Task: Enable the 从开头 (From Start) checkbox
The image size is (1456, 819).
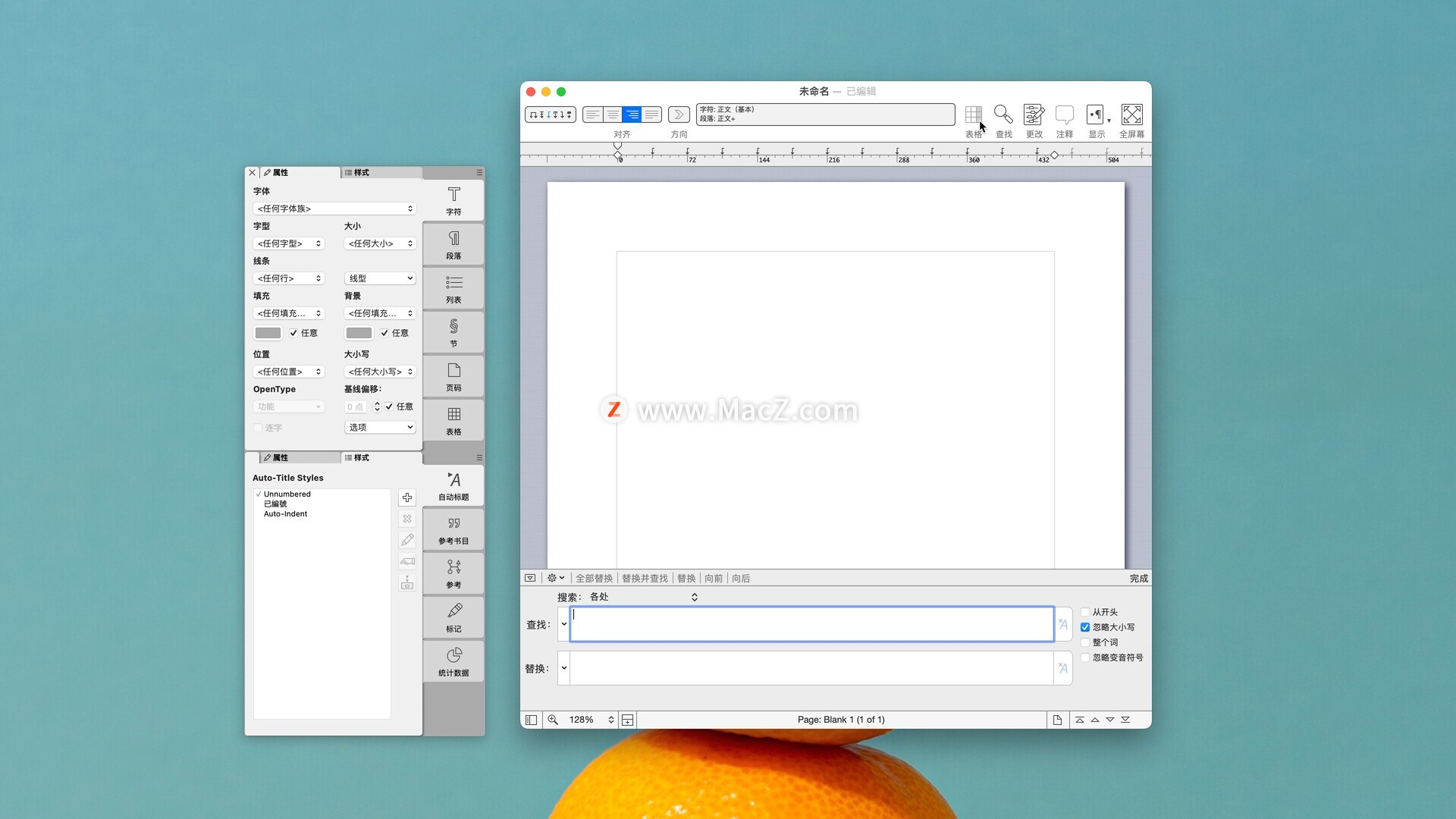Action: tap(1085, 612)
